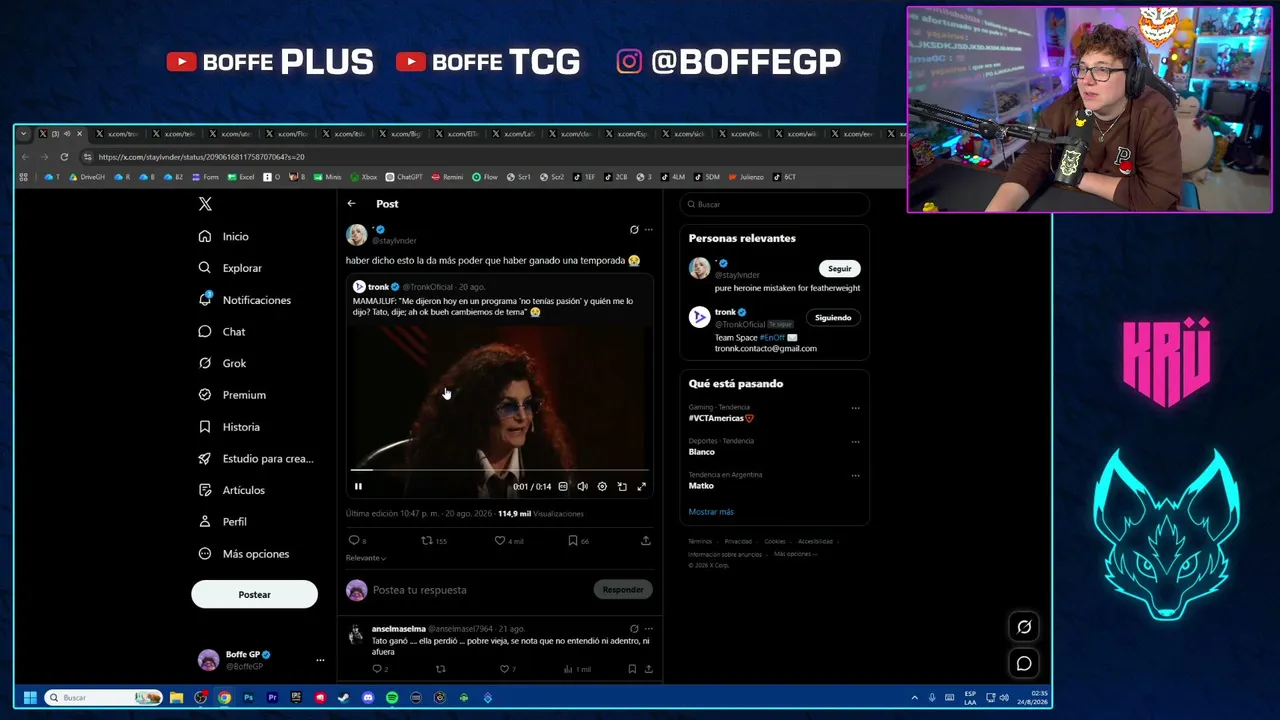The height and width of the screenshot is (720, 1280).
Task: Open Boffe GP account menu dots
Action: 320,660
